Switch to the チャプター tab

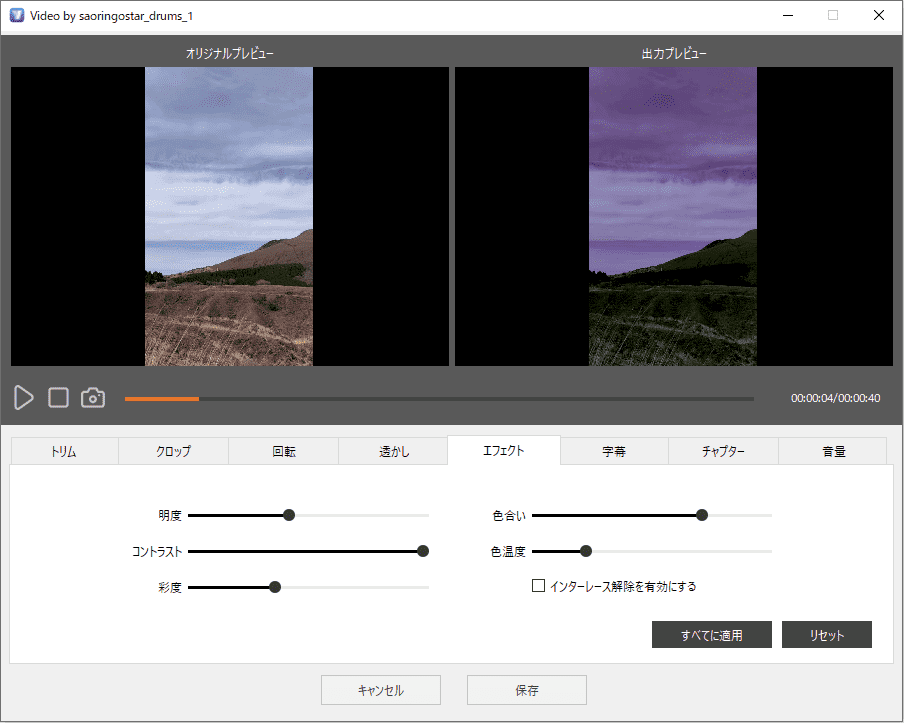[723, 451]
